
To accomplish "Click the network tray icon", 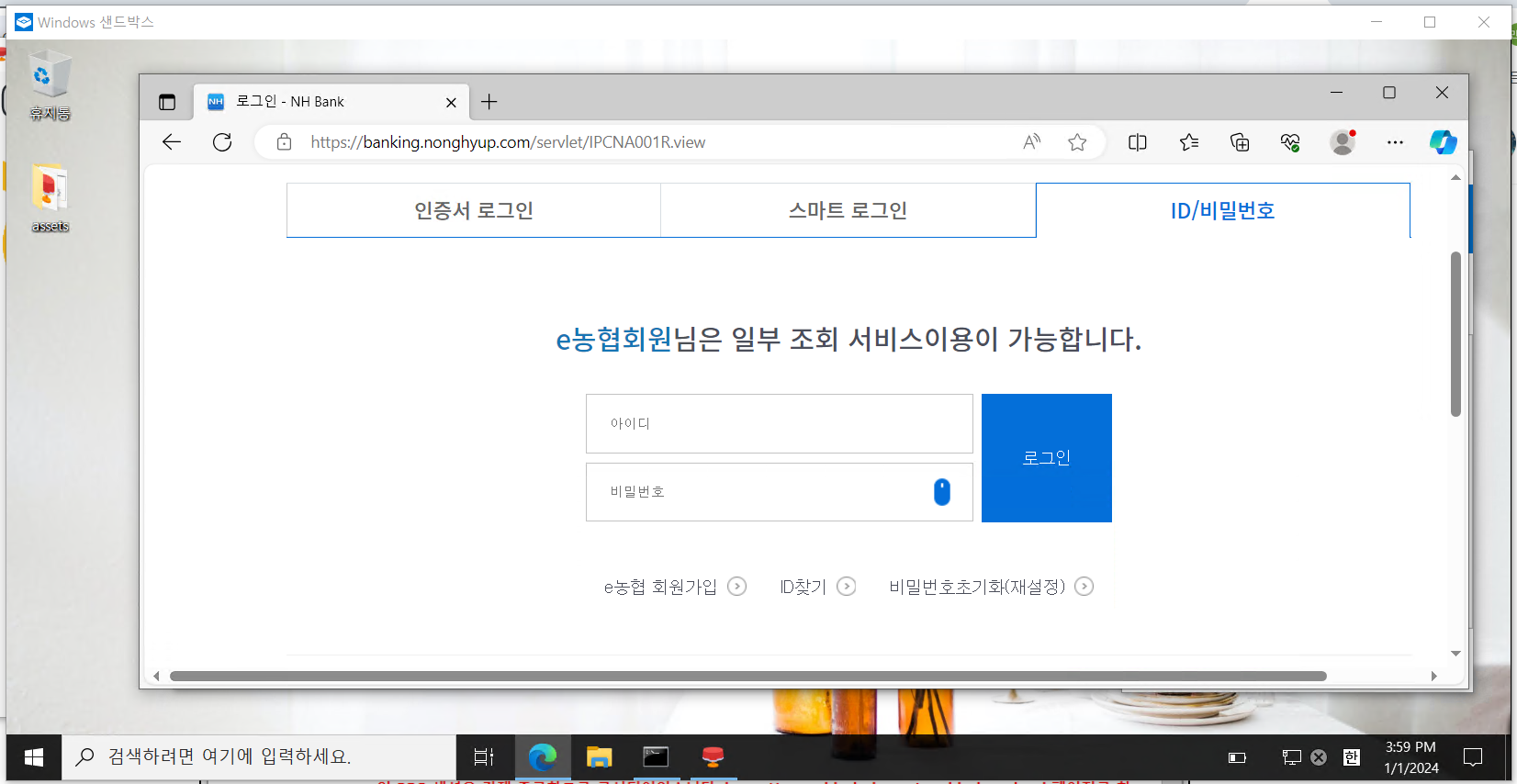I will [x=1292, y=757].
